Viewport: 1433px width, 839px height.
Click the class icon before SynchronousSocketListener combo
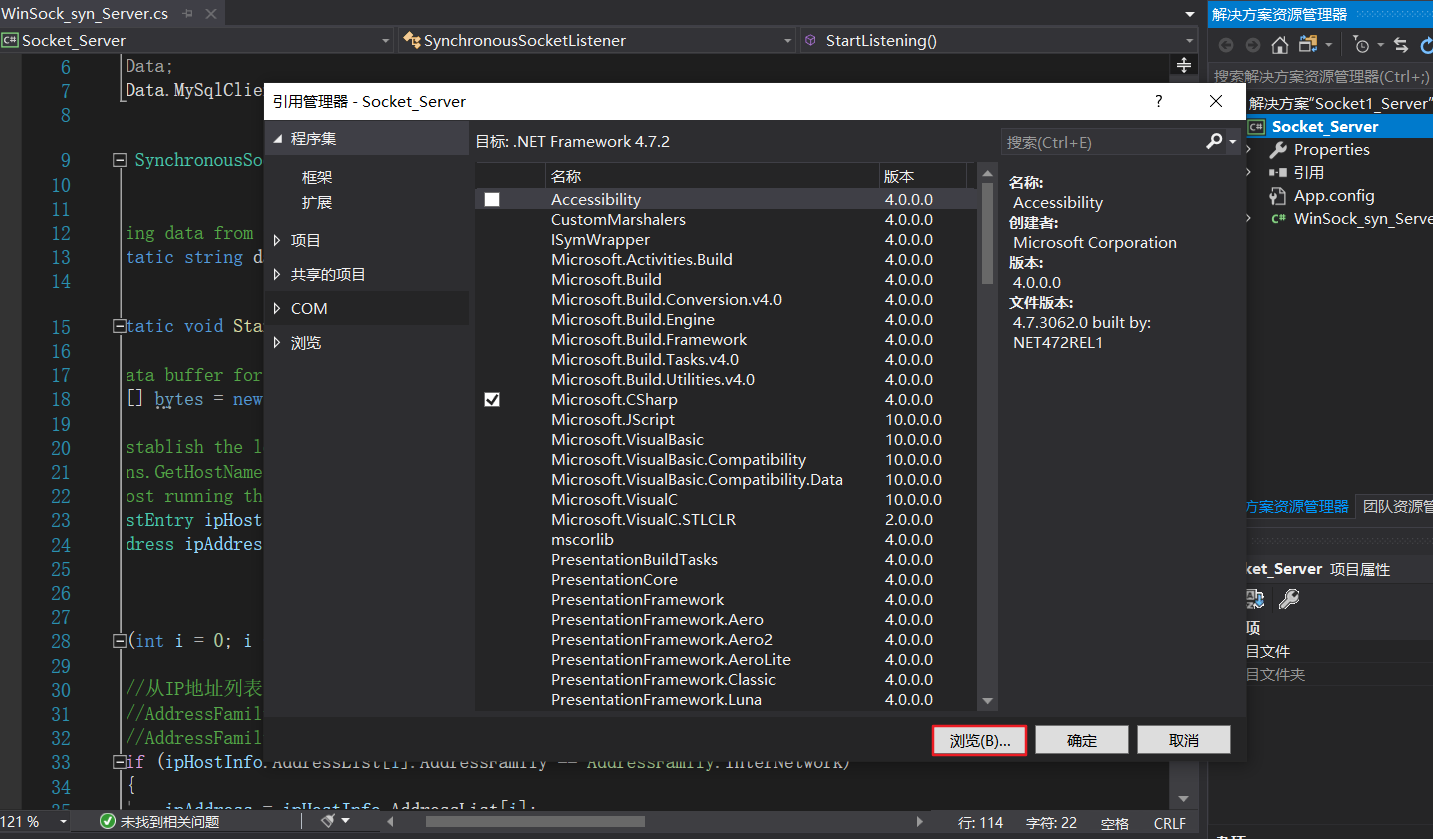point(410,41)
